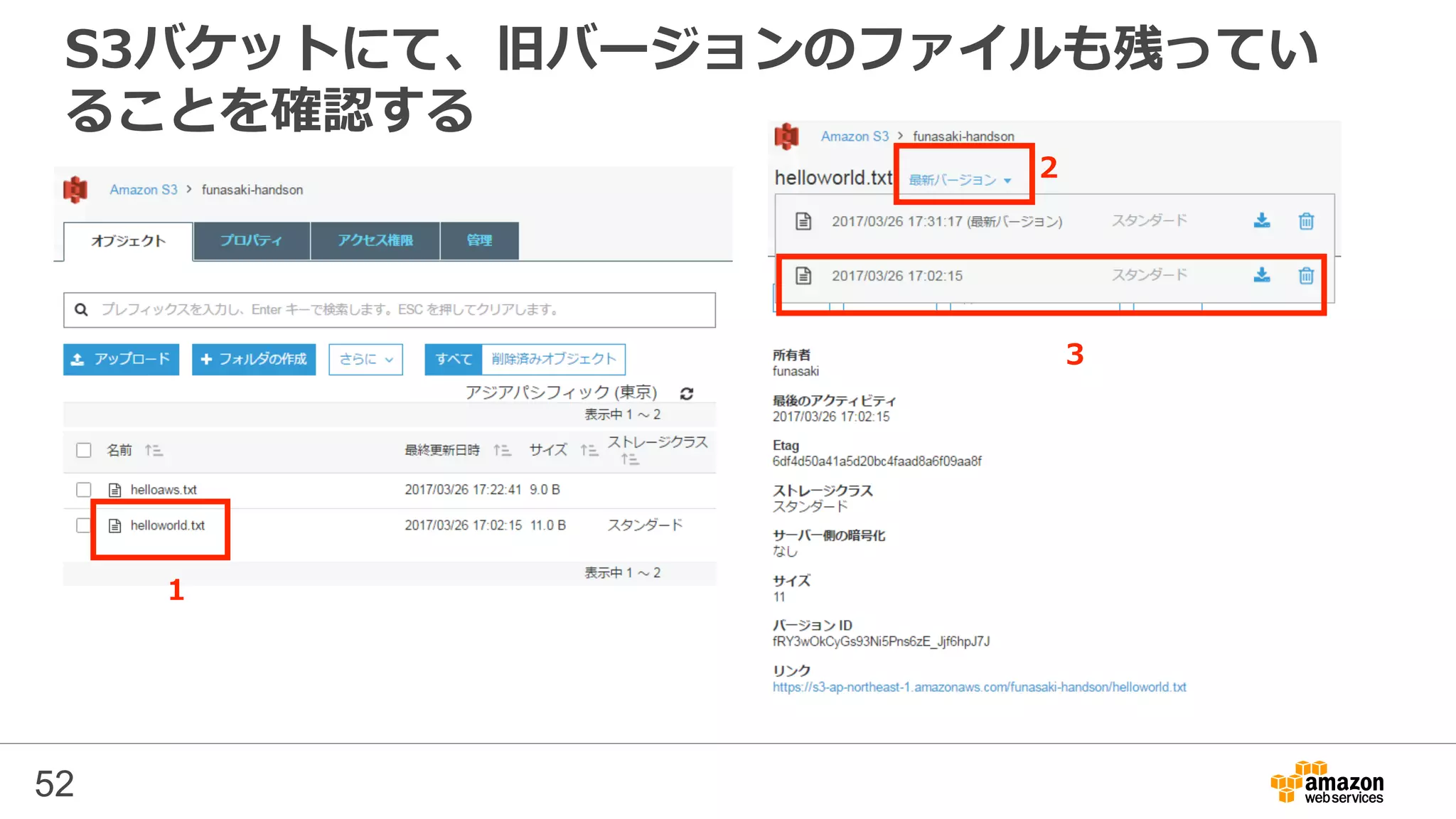
Task: Click the refresh icon beside アジアパシフィック (東京)
Action: pos(687,393)
